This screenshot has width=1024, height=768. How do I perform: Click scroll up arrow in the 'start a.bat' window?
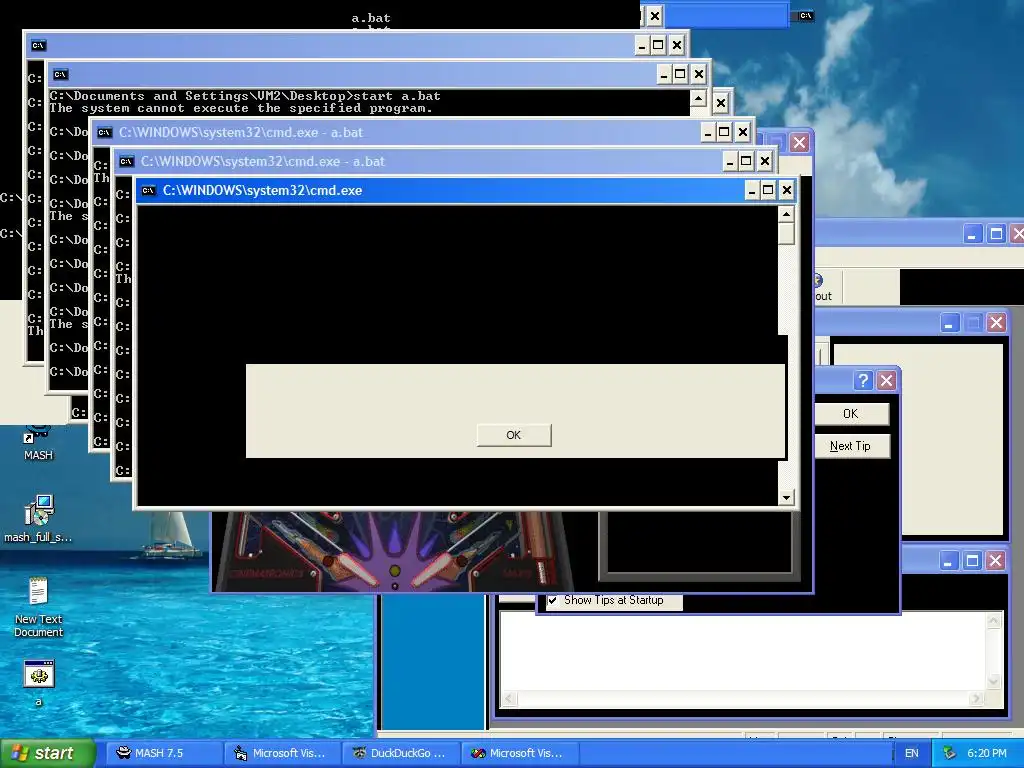[698, 98]
